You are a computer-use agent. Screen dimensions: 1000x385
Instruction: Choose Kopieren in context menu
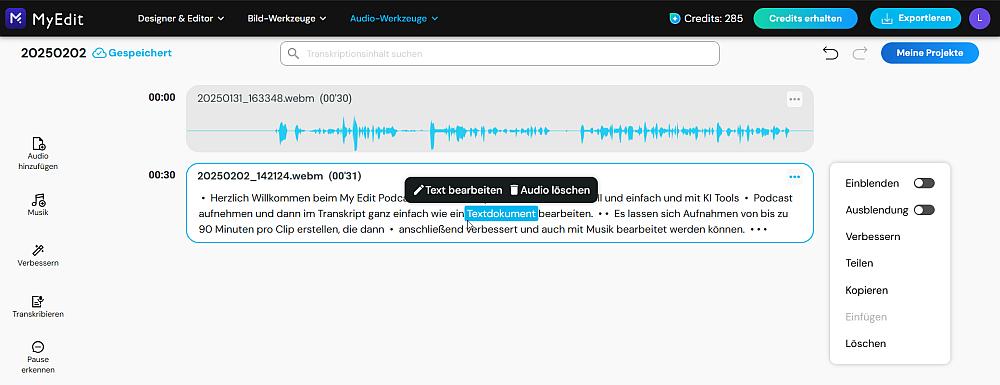coord(867,290)
